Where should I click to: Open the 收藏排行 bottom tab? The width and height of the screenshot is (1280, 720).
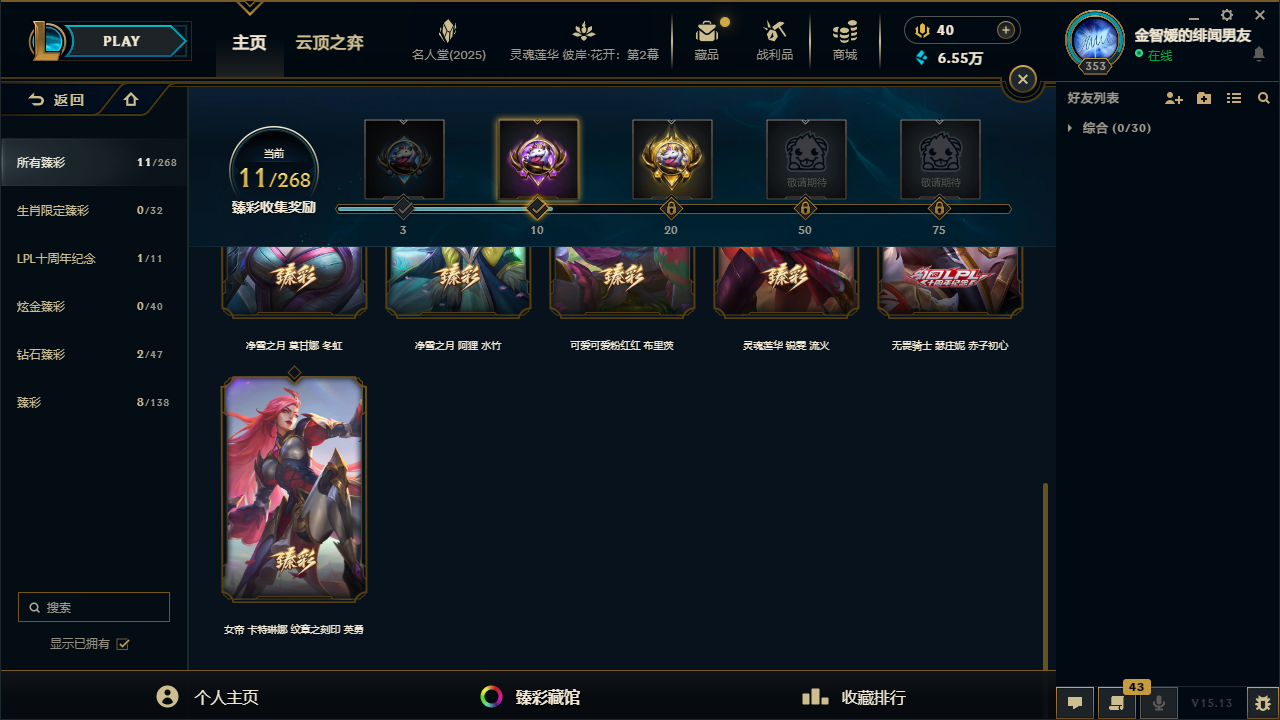854,697
